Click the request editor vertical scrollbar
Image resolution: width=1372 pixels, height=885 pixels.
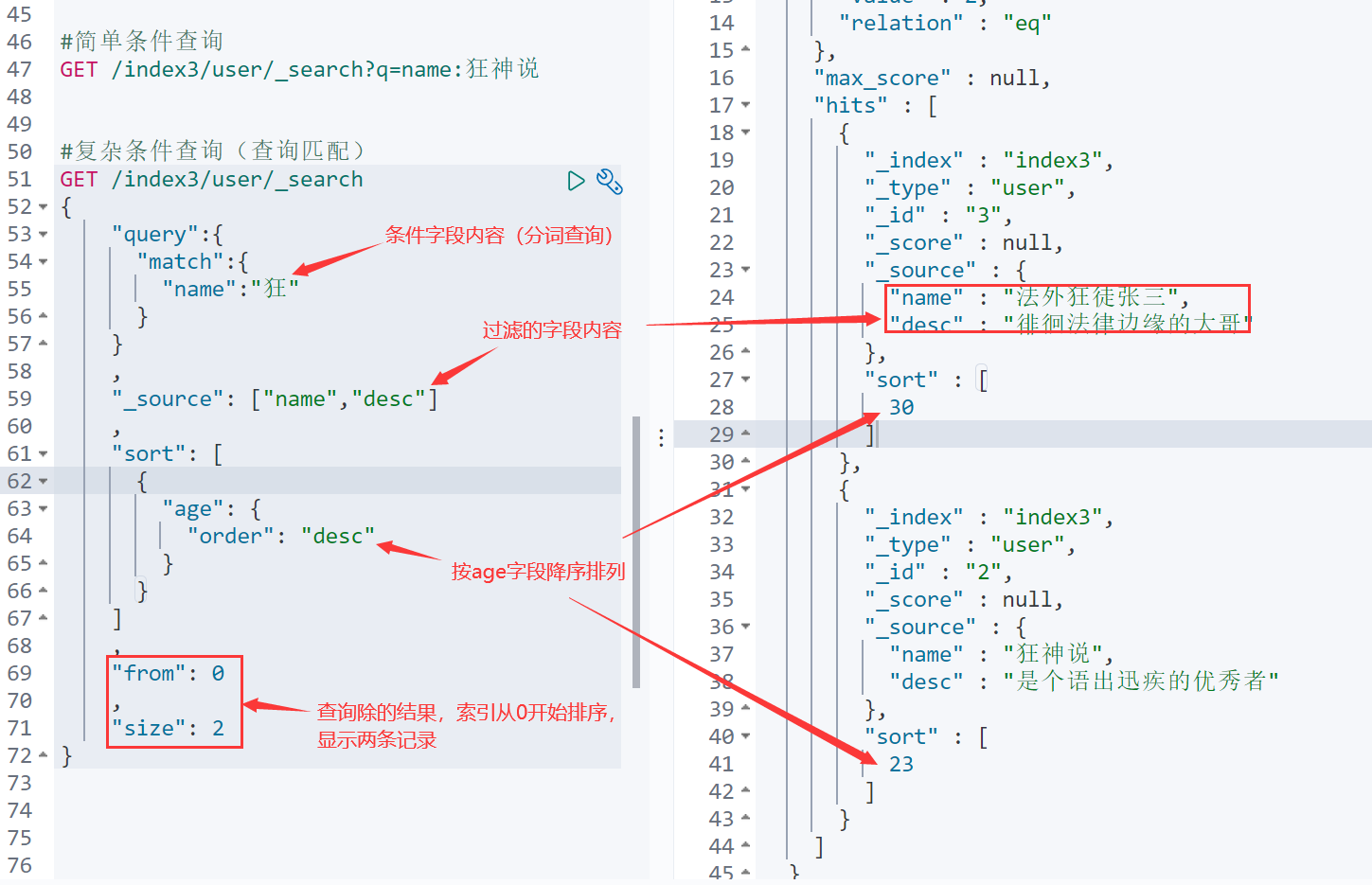(636, 552)
